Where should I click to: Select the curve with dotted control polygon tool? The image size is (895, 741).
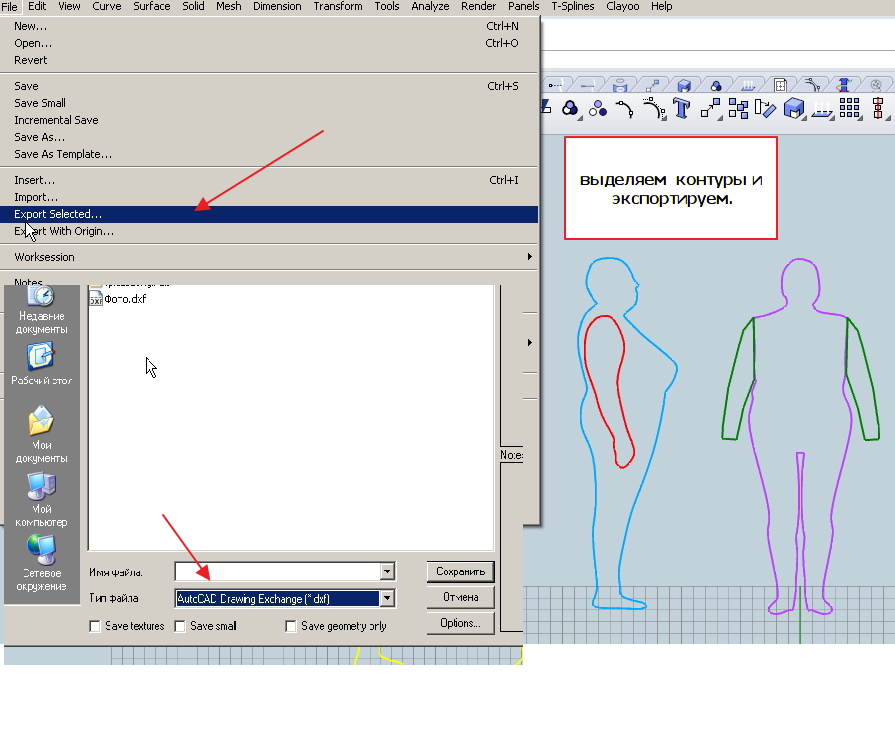click(654, 108)
